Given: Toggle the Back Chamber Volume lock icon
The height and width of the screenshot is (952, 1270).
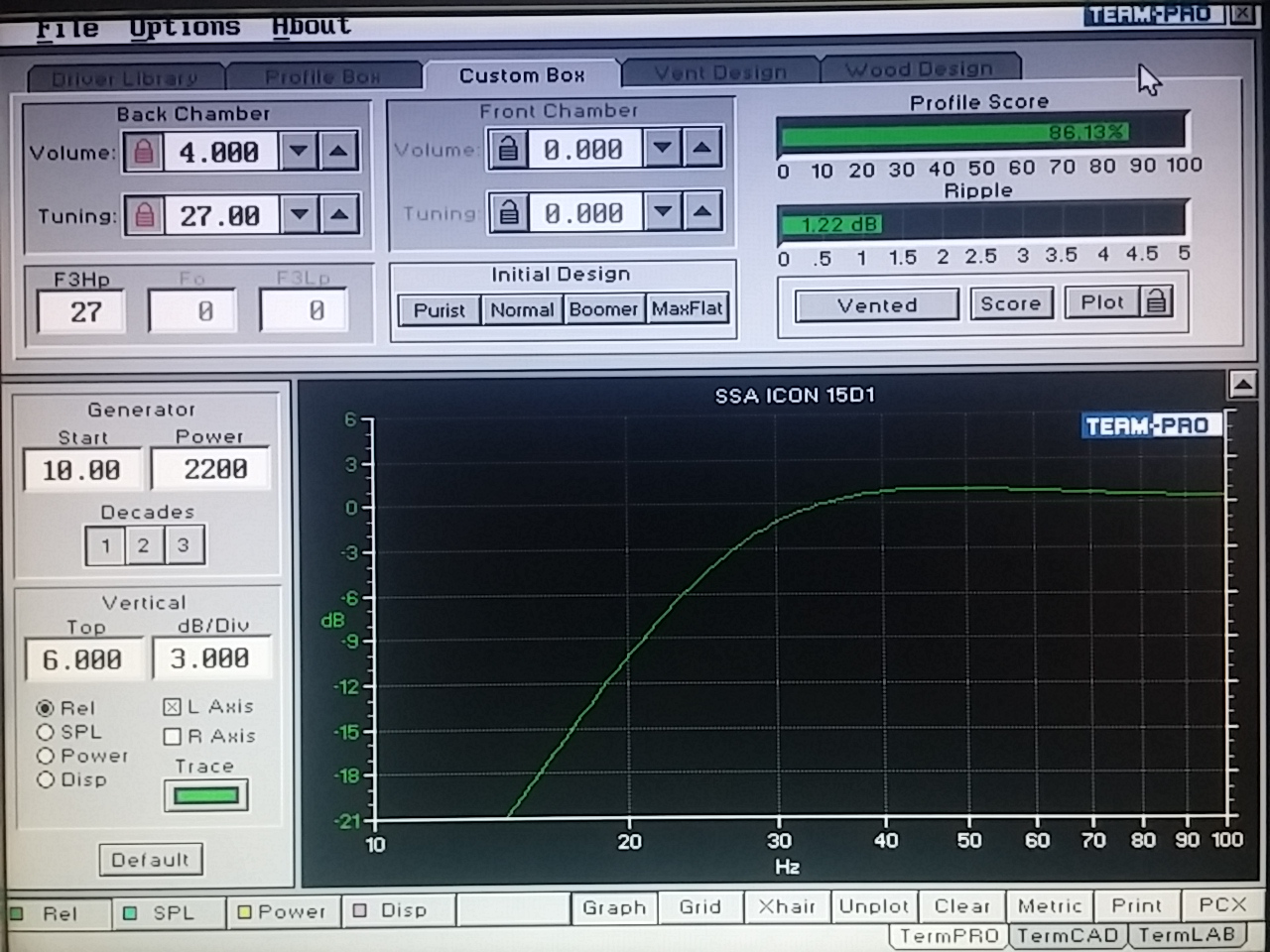Looking at the screenshot, I should click(x=144, y=152).
